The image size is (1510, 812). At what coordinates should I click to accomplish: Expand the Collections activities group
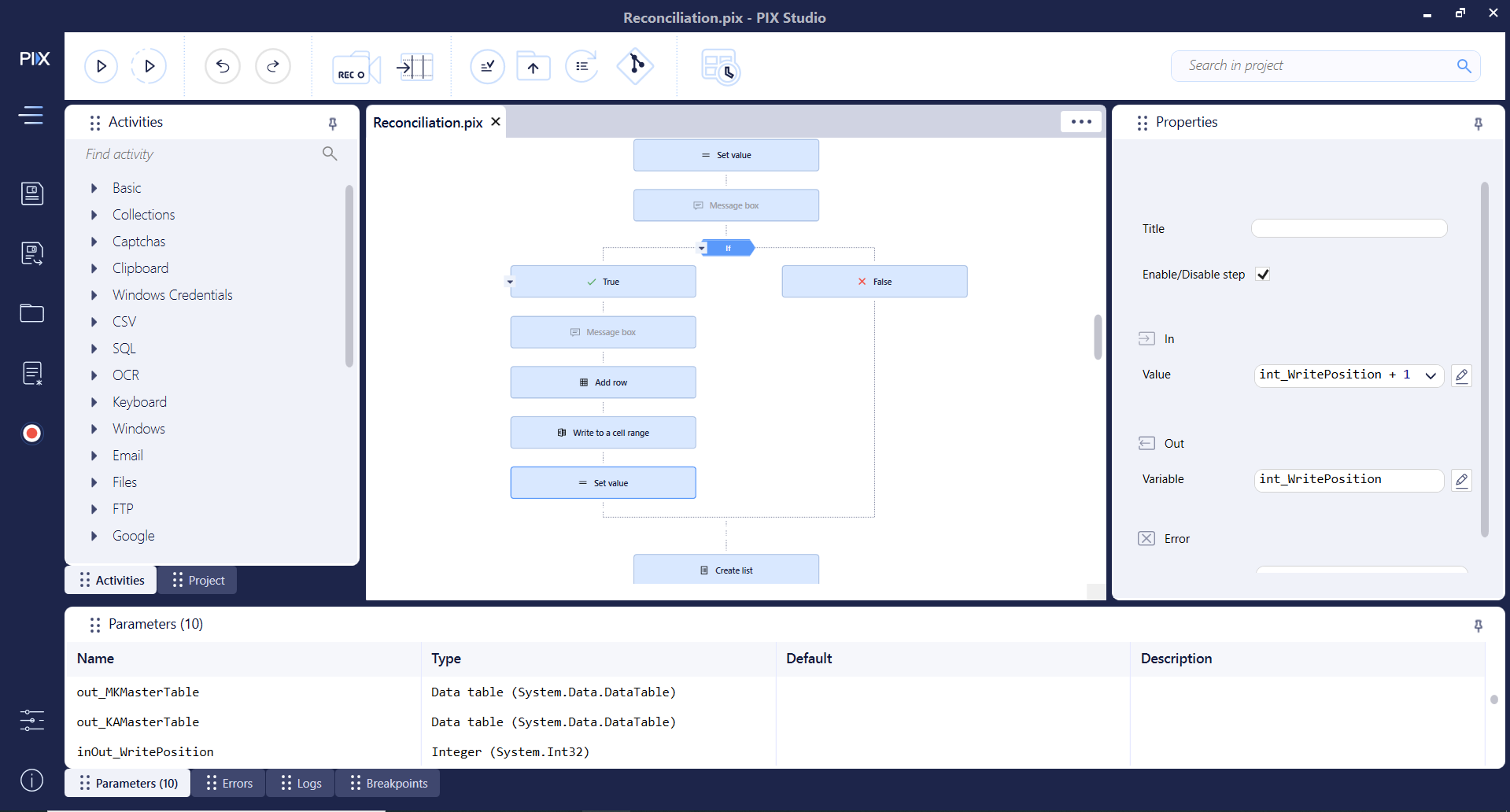pyautogui.click(x=94, y=215)
